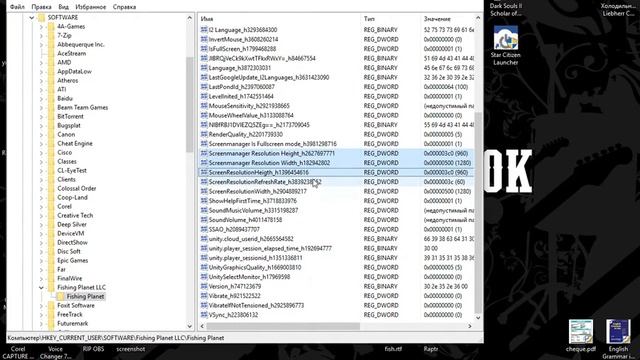Open the English Grammar desktop icon
The width and height of the screenshot is (640, 360).
[618, 339]
